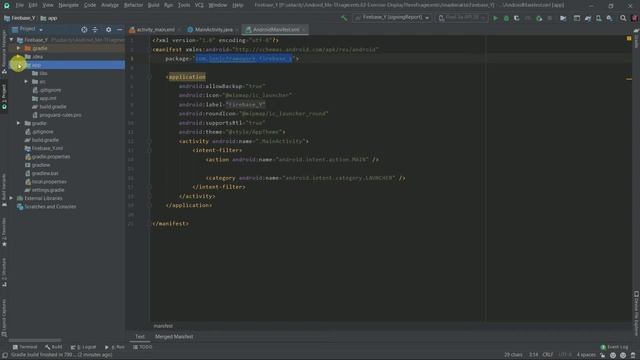
Task: Open Search Everywhere magnifier icon
Action: (x=623, y=18)
